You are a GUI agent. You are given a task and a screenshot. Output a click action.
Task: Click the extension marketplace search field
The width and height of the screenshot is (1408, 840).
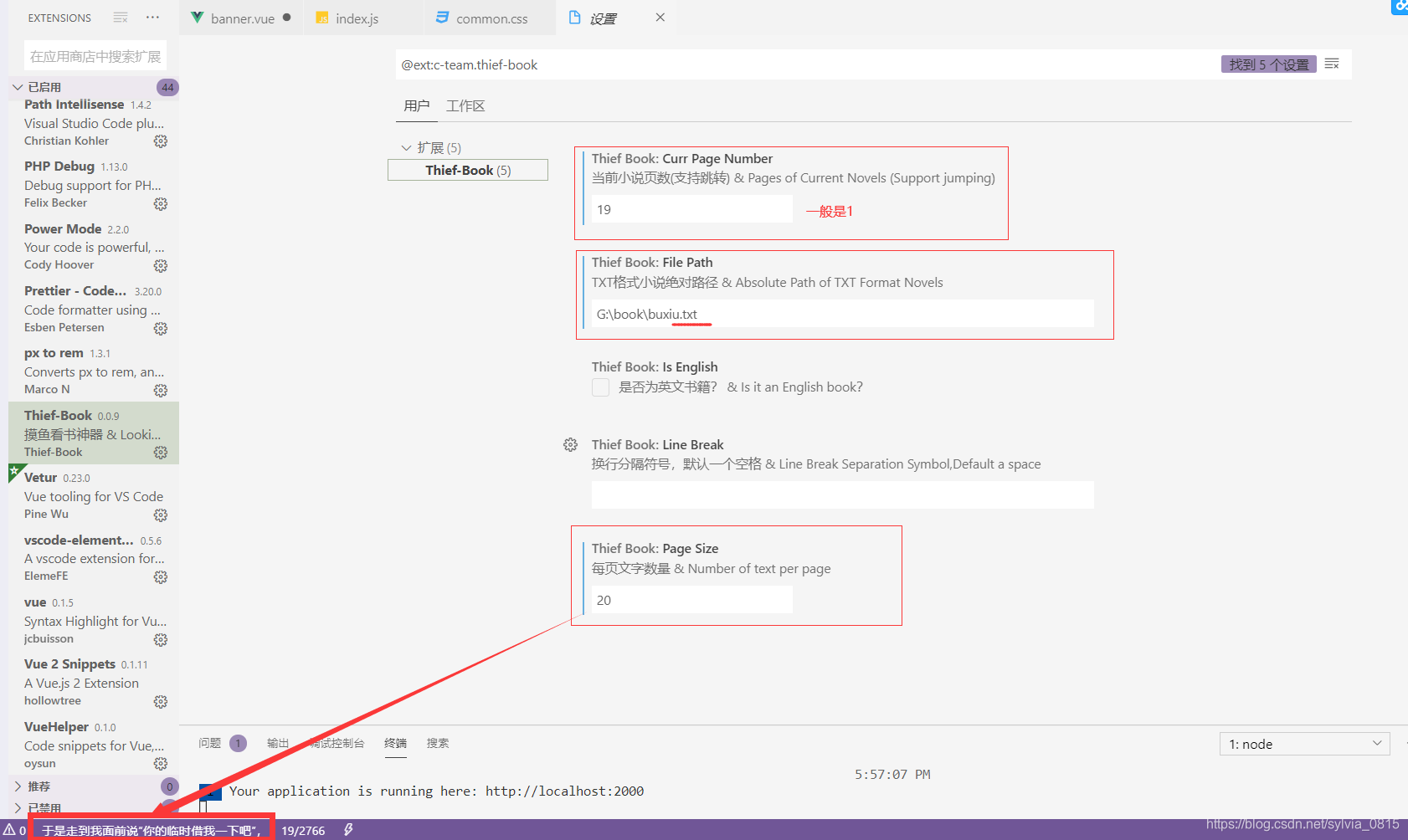point(95,56)
